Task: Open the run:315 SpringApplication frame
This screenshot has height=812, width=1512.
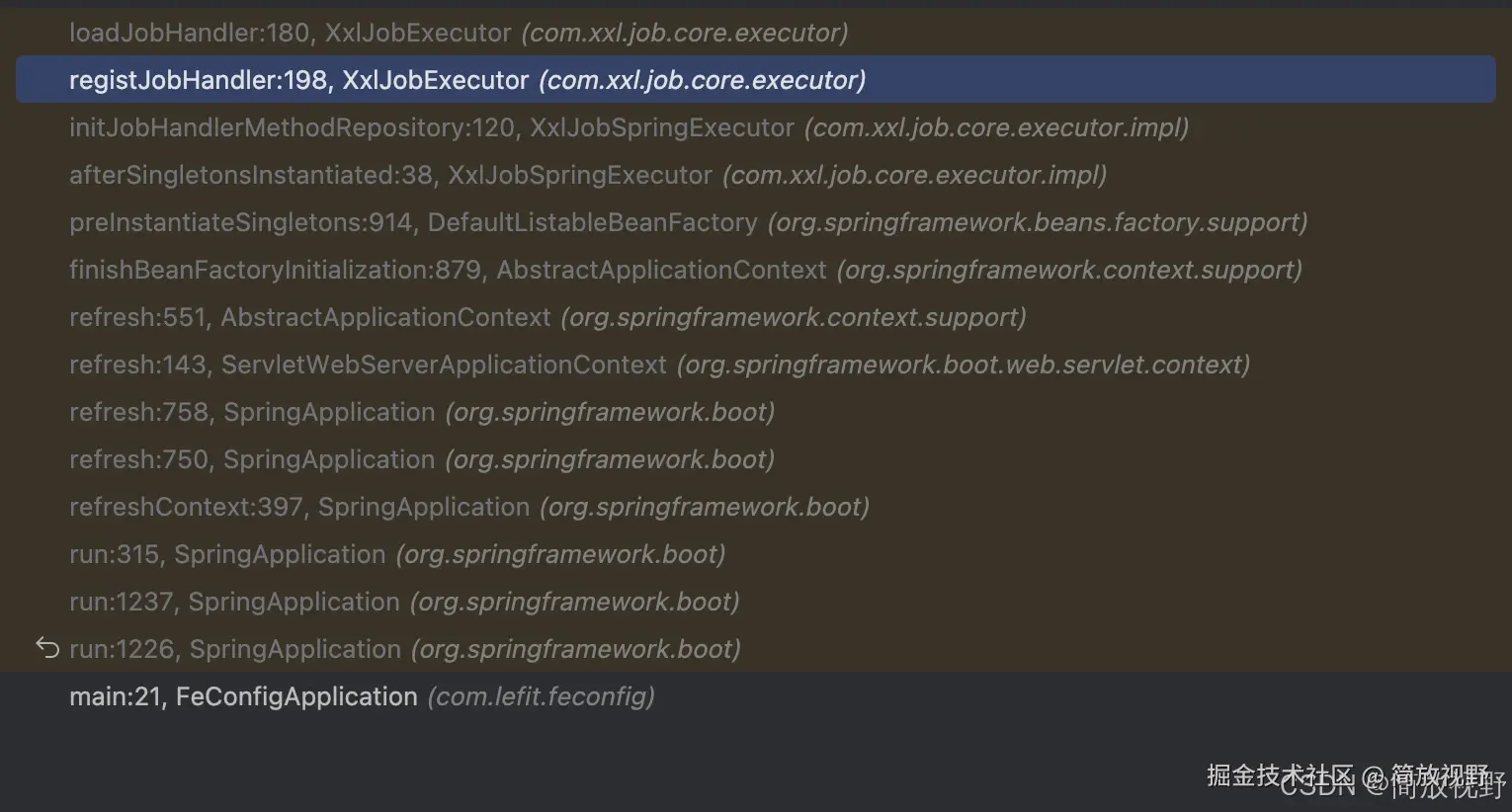Action: pos(227,554)
